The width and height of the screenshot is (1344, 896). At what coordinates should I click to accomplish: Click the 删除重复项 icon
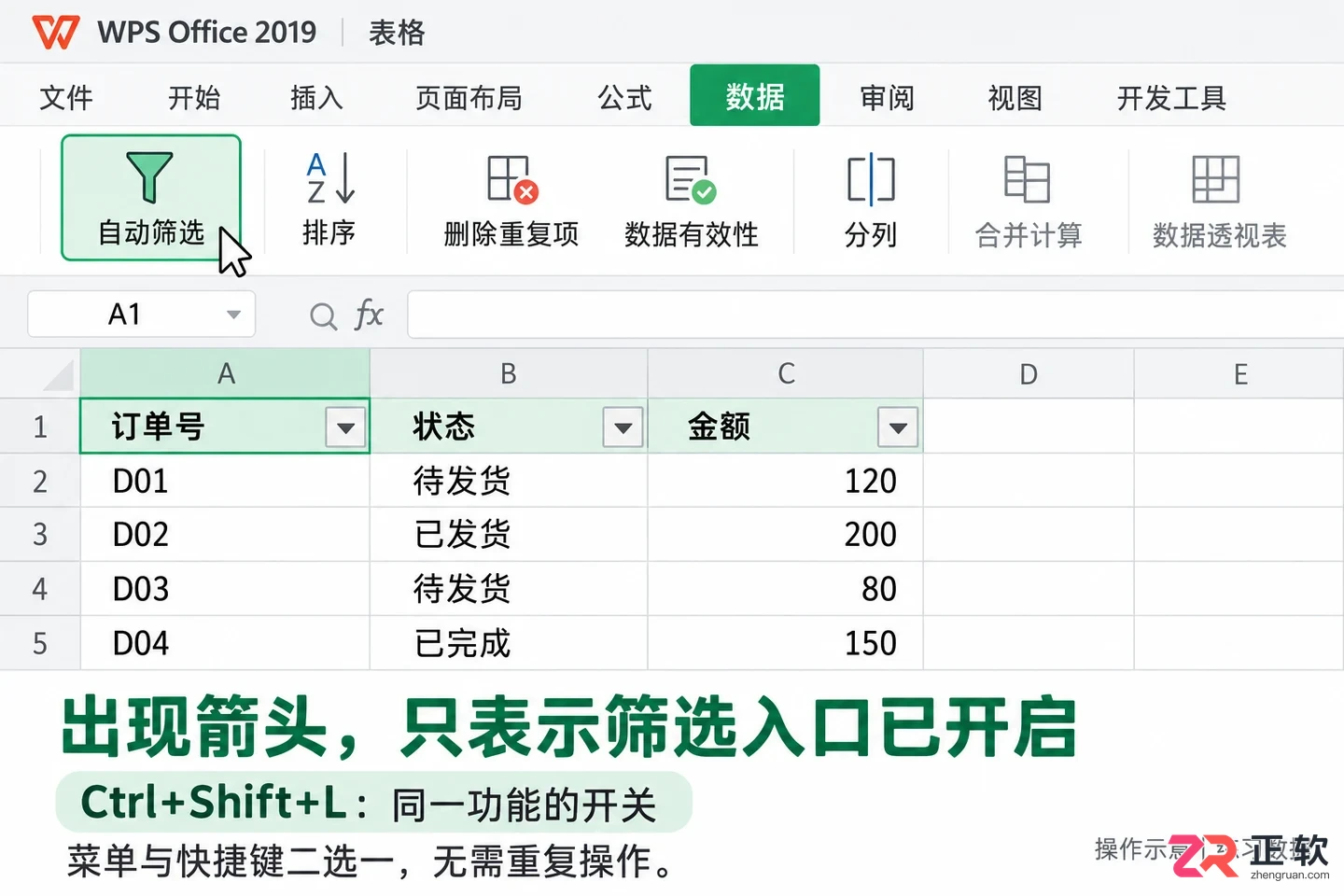pos(512,179)
